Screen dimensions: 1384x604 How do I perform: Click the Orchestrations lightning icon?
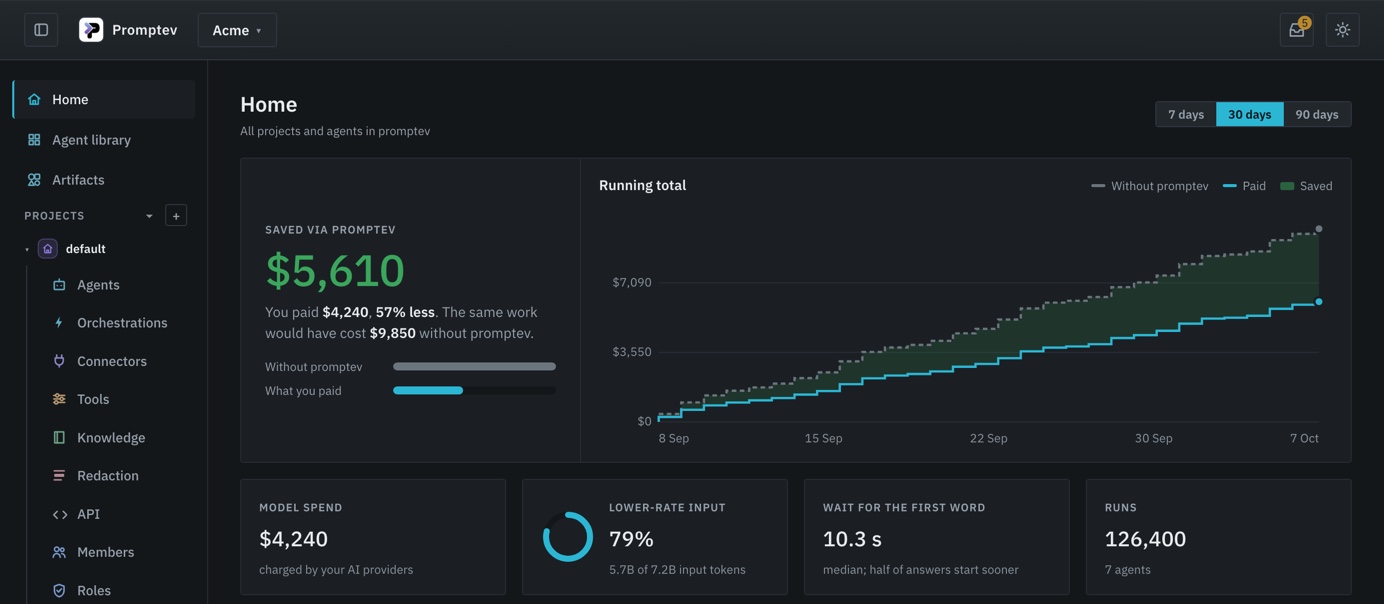(x=59, y=323)
